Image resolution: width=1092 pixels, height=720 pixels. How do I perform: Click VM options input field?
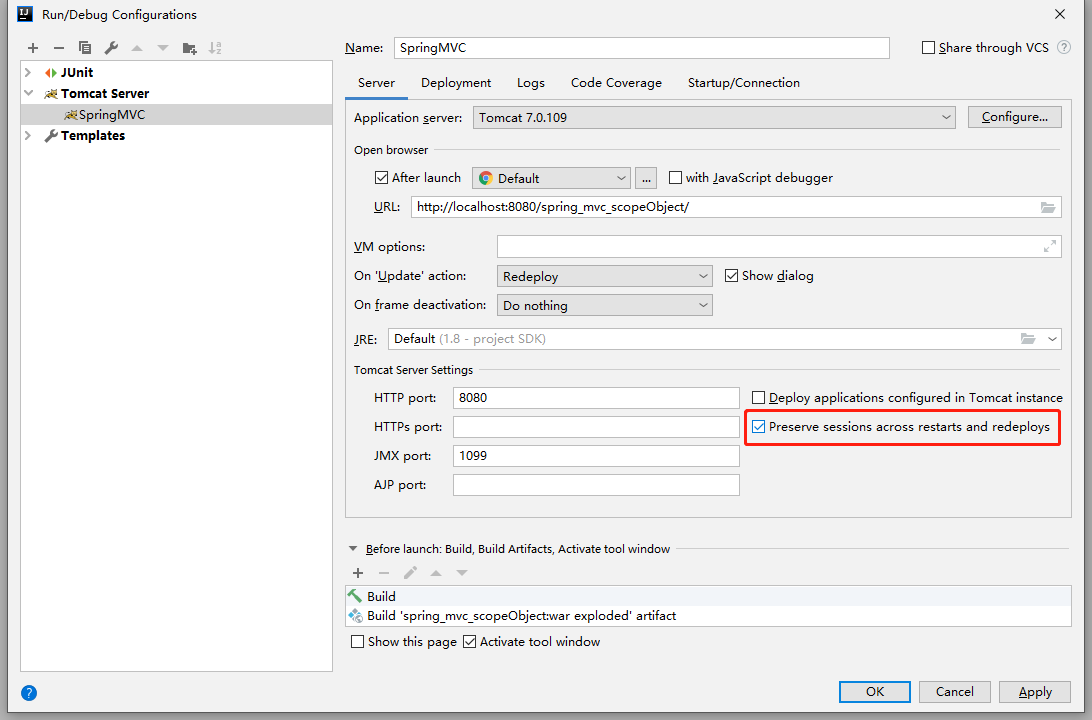pos(779,246)
